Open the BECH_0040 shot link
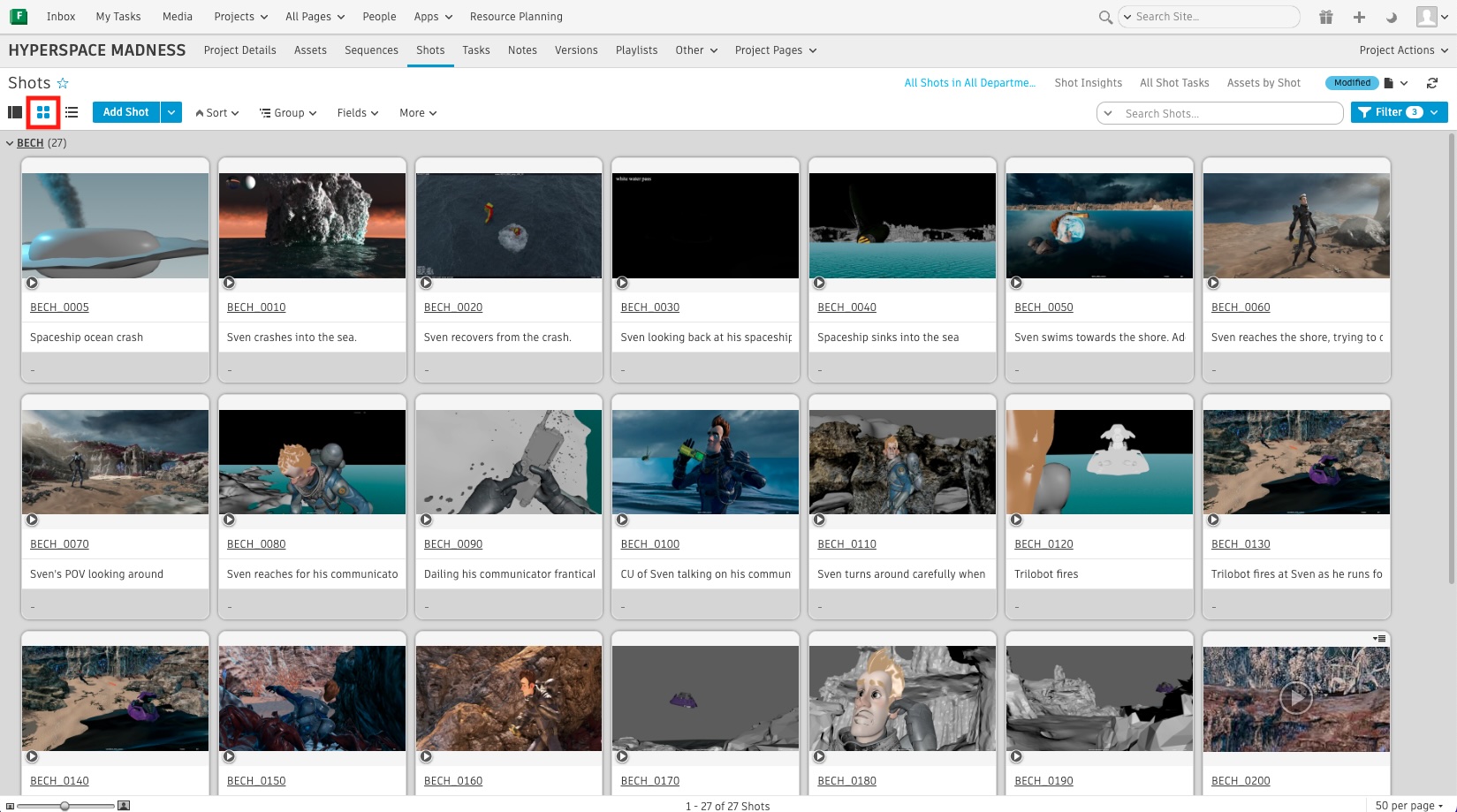 tap(846, 307)
